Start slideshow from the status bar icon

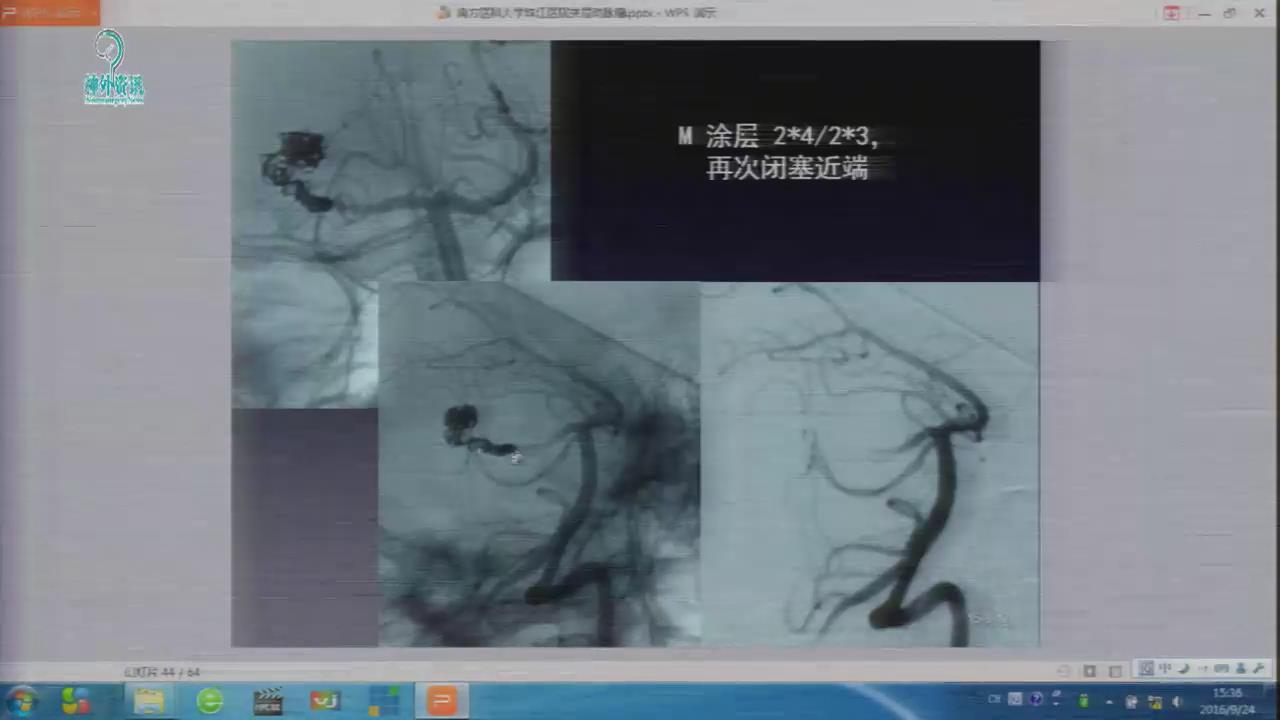[1117, 671]
